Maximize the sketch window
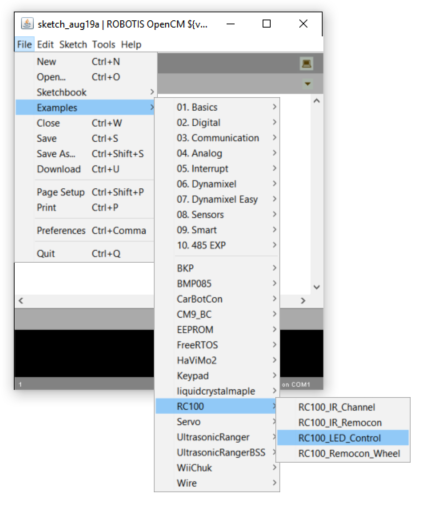The height and width of the screenshot is (513, 441). point(266,24)
